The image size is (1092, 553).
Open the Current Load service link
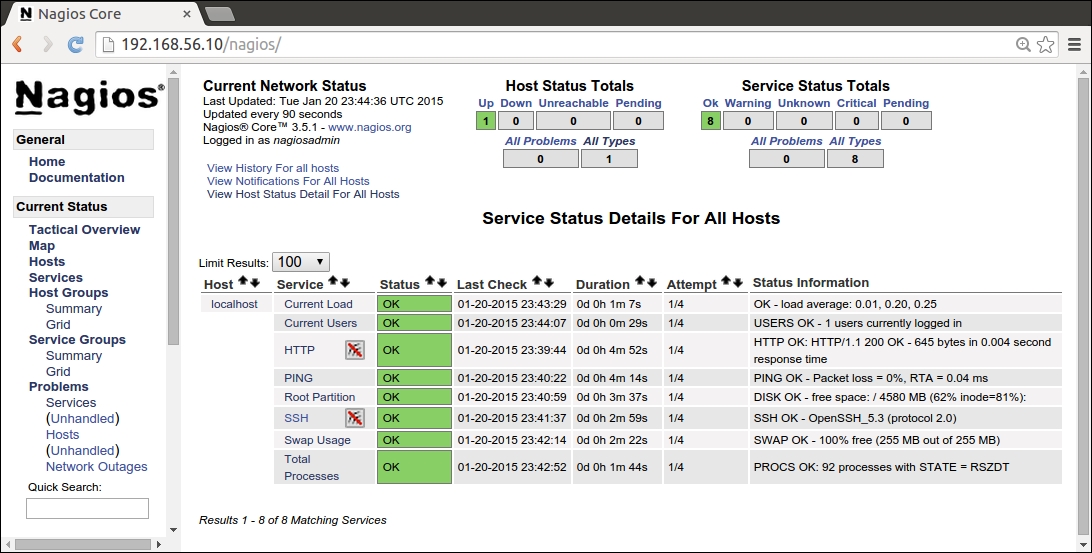click(318, 304)
